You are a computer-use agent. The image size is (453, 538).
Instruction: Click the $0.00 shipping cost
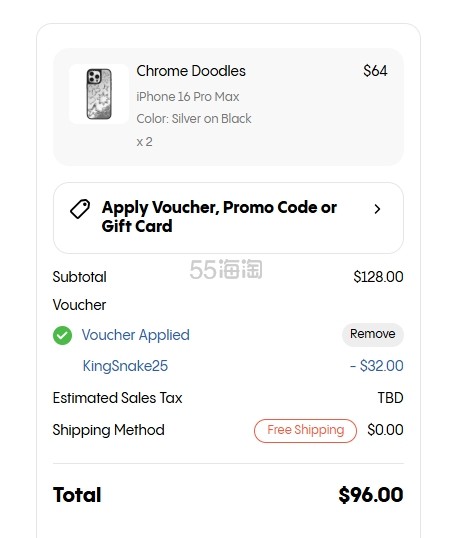coord(385,430)
